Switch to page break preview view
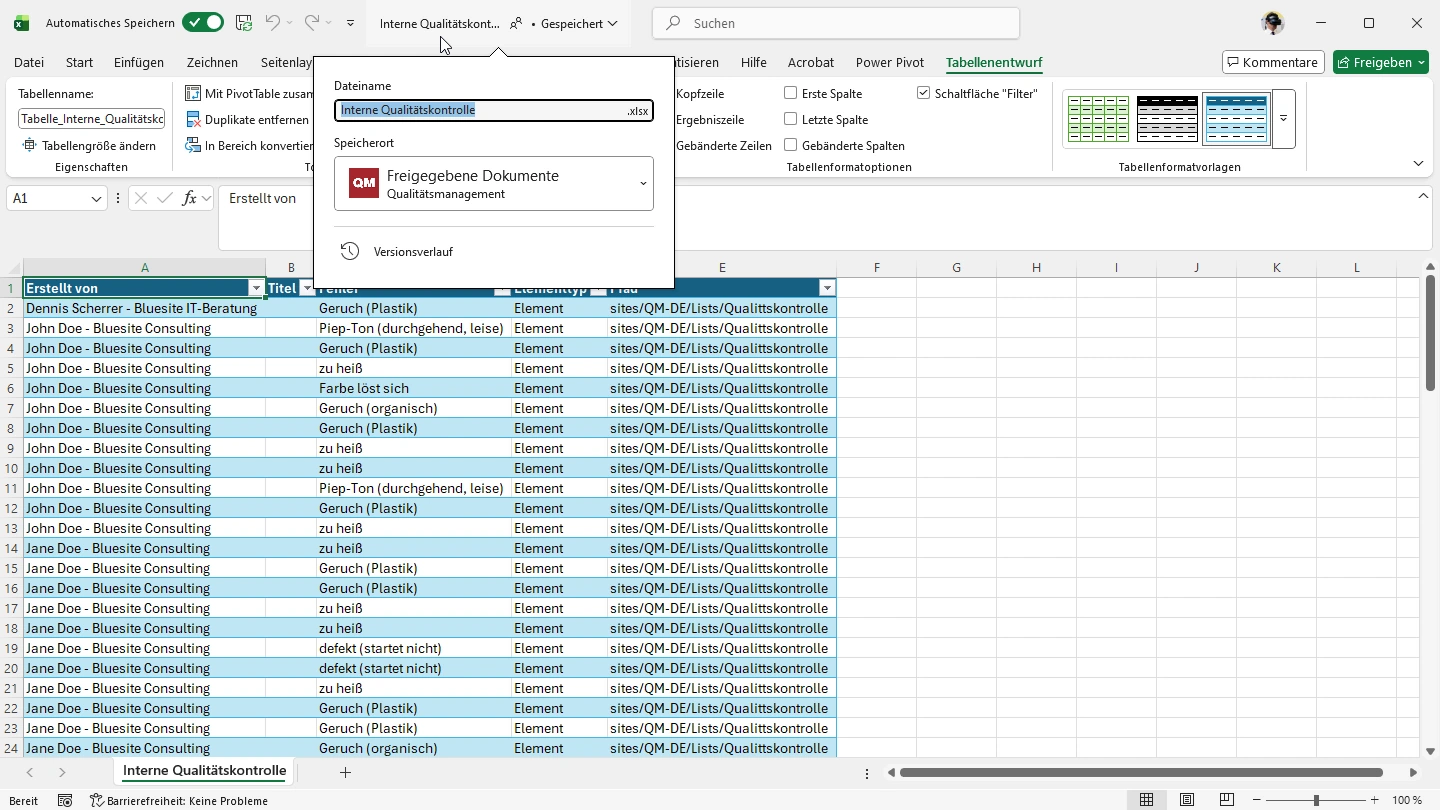The image size is (1440, 810). click(1227, 800)
